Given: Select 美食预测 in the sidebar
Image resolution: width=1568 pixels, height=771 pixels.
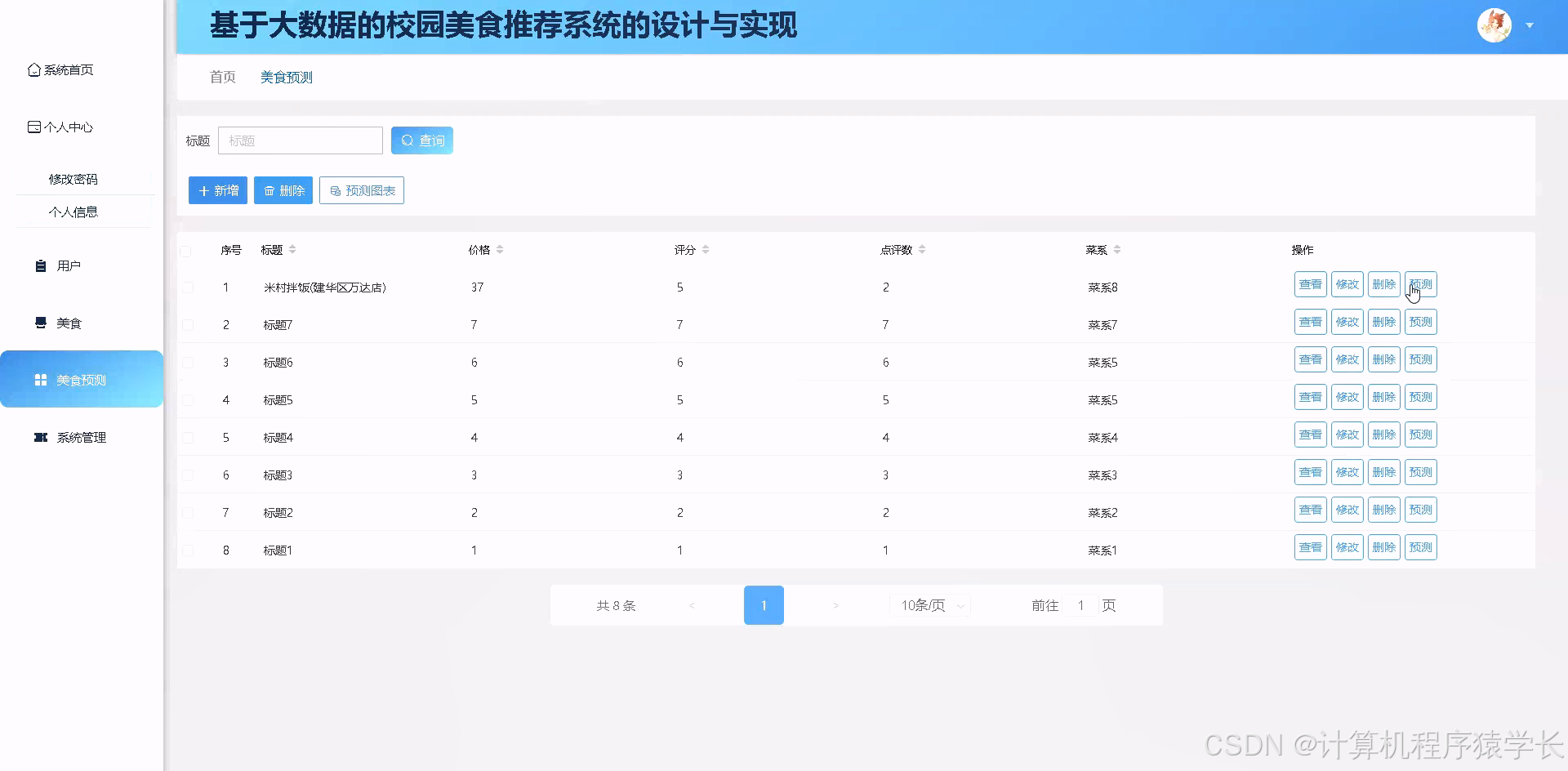Looking at the screenshot, I should tap(81, 379).
